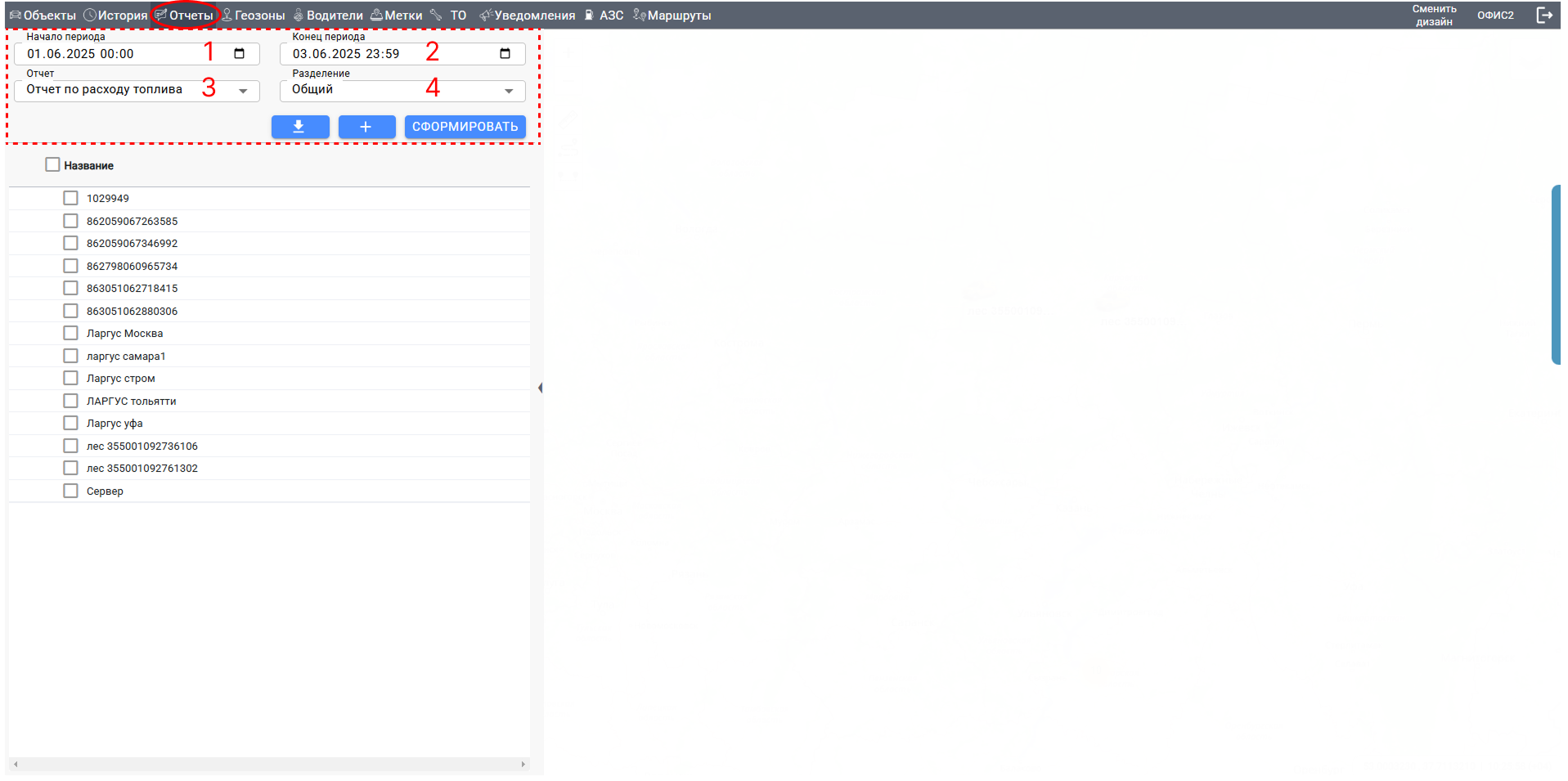The height and width of the screenshot is (781, 1568).
Task: Click the Начало периода date field
Action: 106,54
